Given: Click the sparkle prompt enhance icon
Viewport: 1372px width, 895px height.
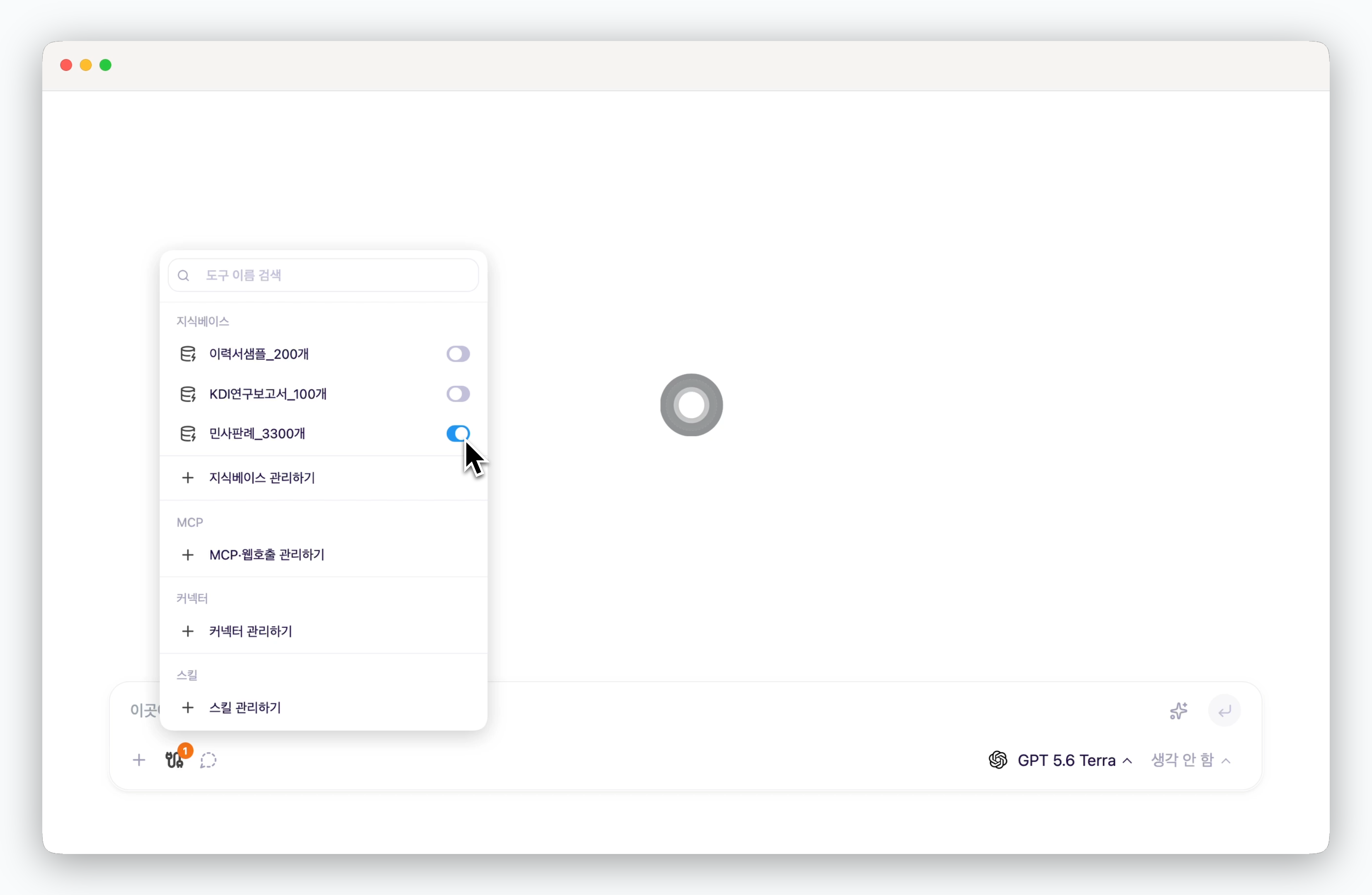Looking at the screenshot, I should click(x=1179, y=711).
